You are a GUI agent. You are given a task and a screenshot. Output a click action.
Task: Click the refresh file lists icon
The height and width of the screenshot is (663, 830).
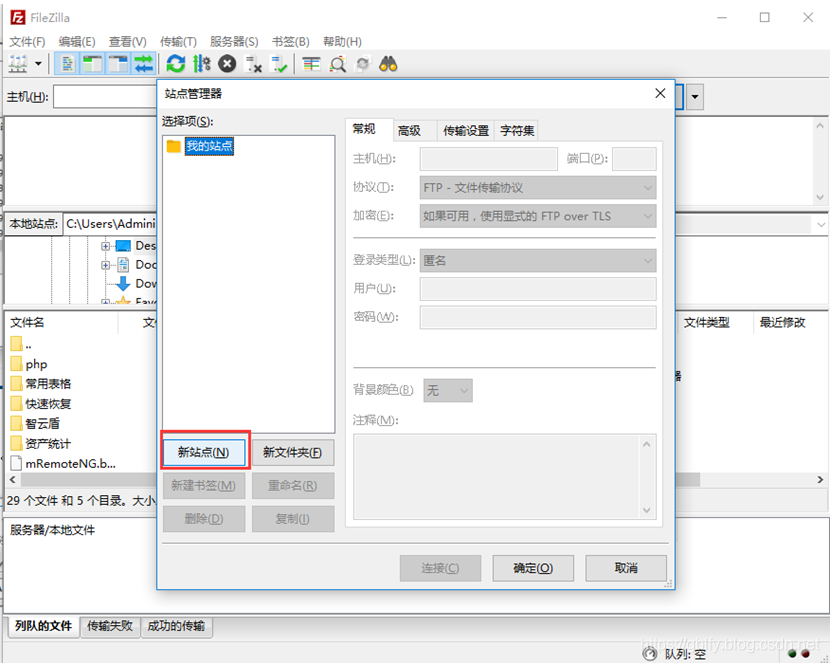click(176, 65)
